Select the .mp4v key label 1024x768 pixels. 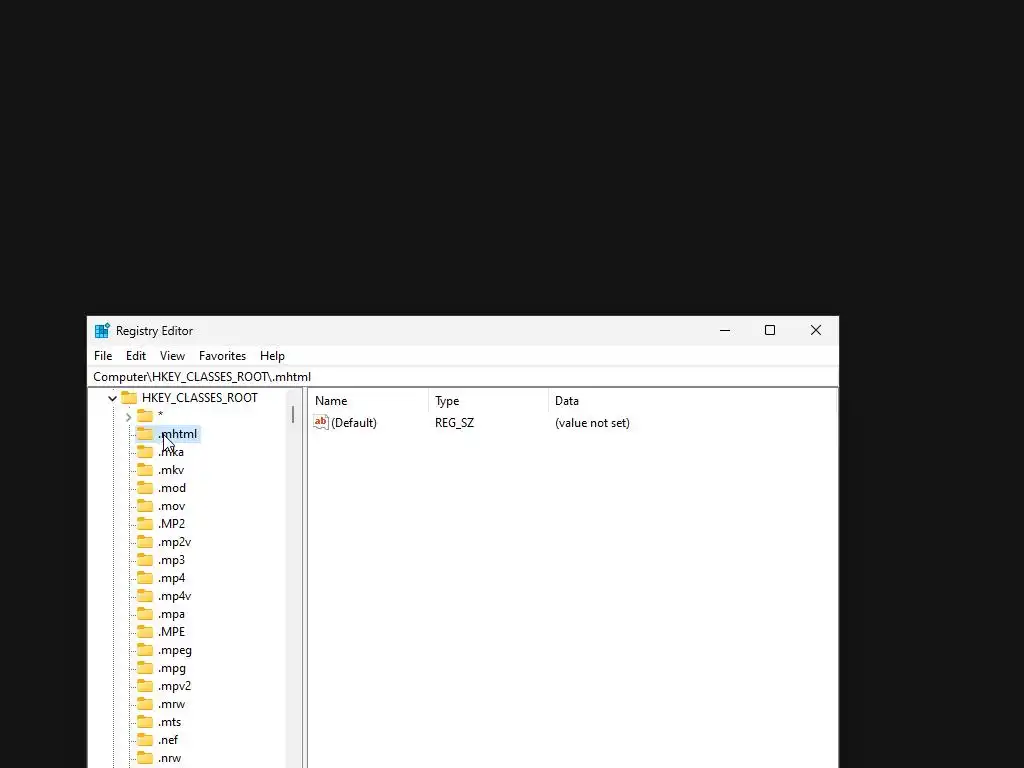click(174, 596)
